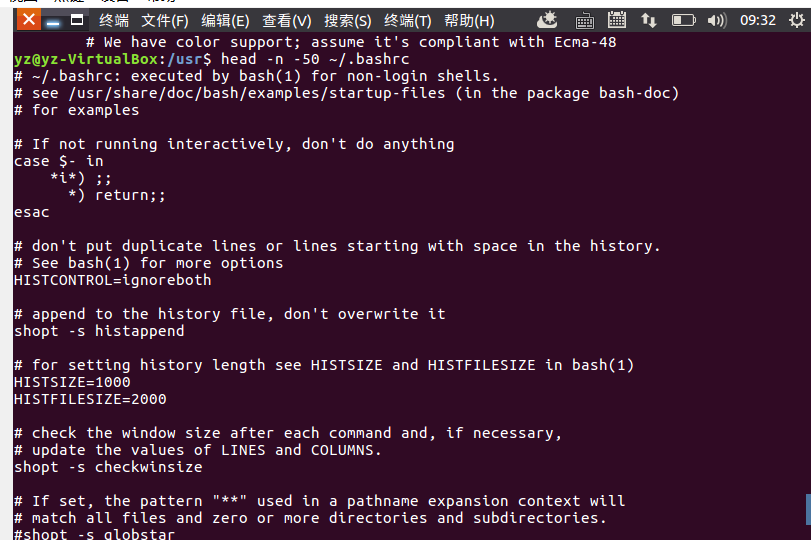The width and height of the screenshot is (811, 540).
Task: Open the 查看(V) menu
Action: pos(287,20)
